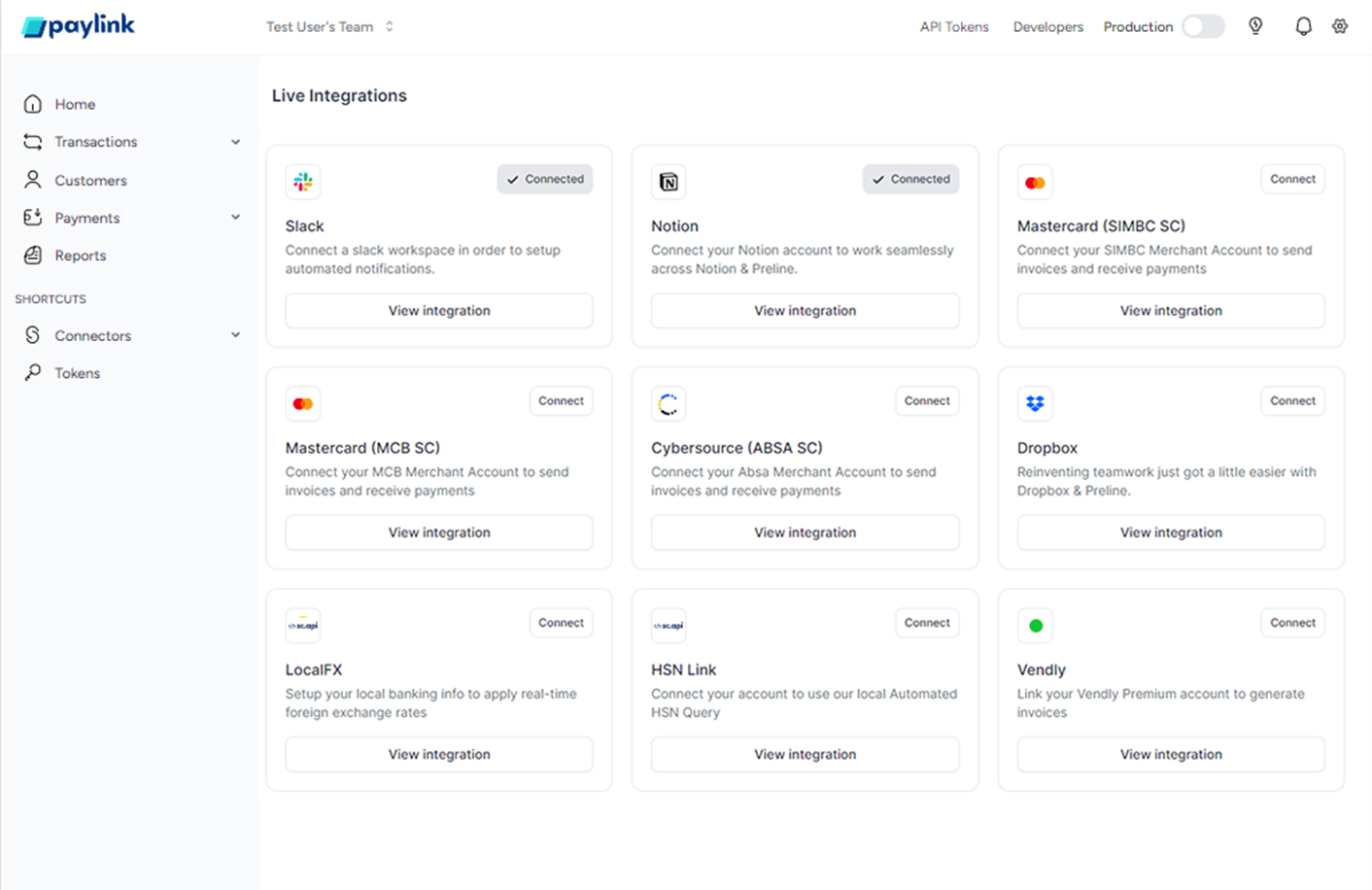Connect the Mastercard (SIMBC SC) integration

pyautogui.click(x=1292, y=179)
